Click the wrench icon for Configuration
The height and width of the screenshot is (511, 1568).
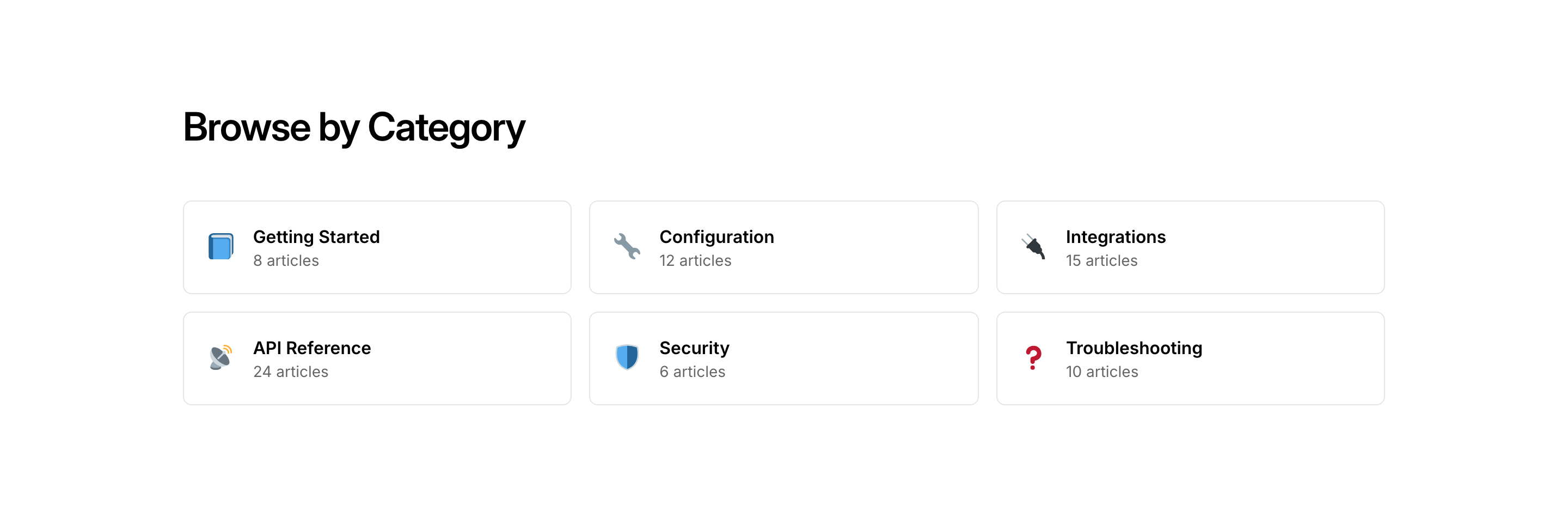(626, 247)
